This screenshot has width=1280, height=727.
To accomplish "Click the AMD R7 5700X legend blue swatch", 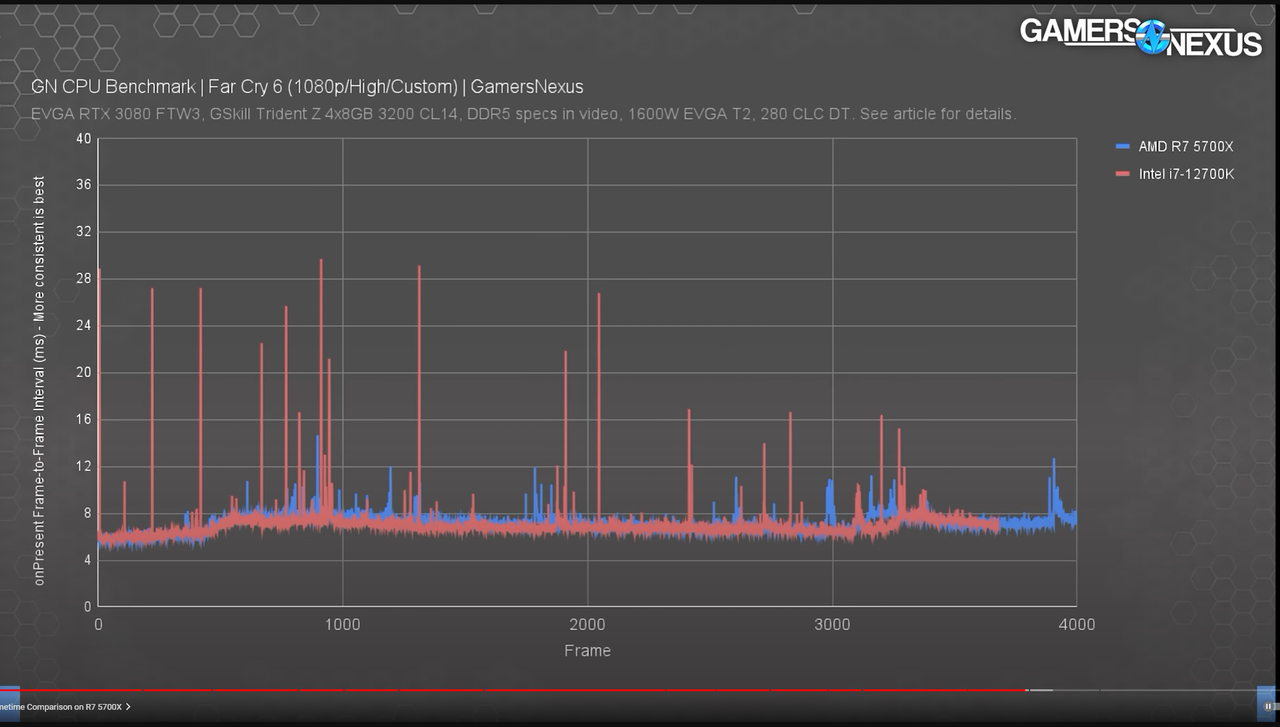I will pyautogui.click(x=1122, y=146).
